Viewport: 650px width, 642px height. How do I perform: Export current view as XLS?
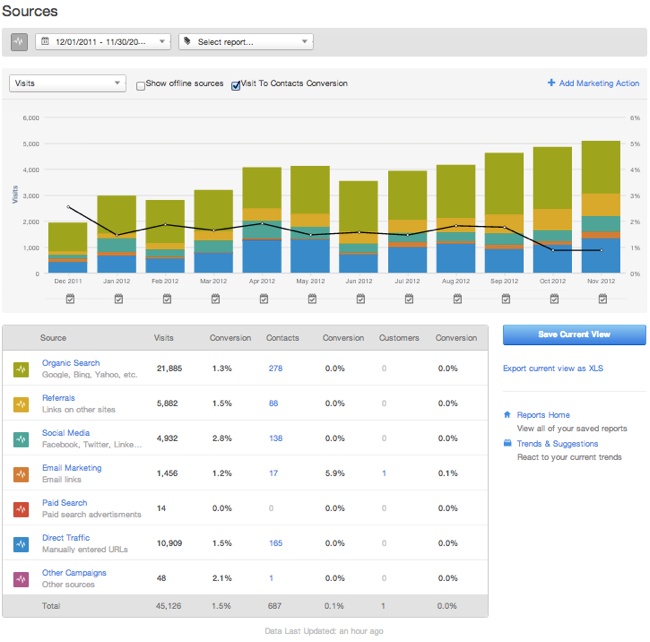(x=552, y=369)
